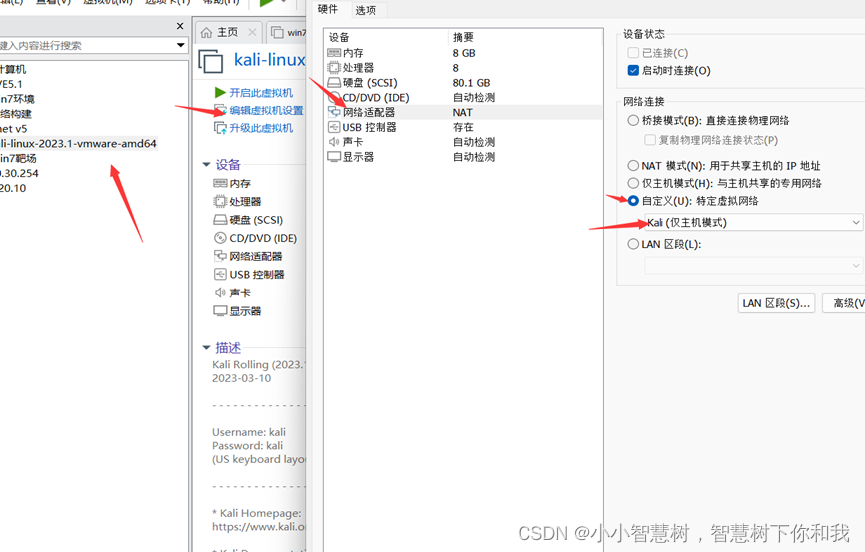Image resolution: width=865 pixels, height=552 pixels.
Task: Click the Password: kali description text
Action: 247,446
